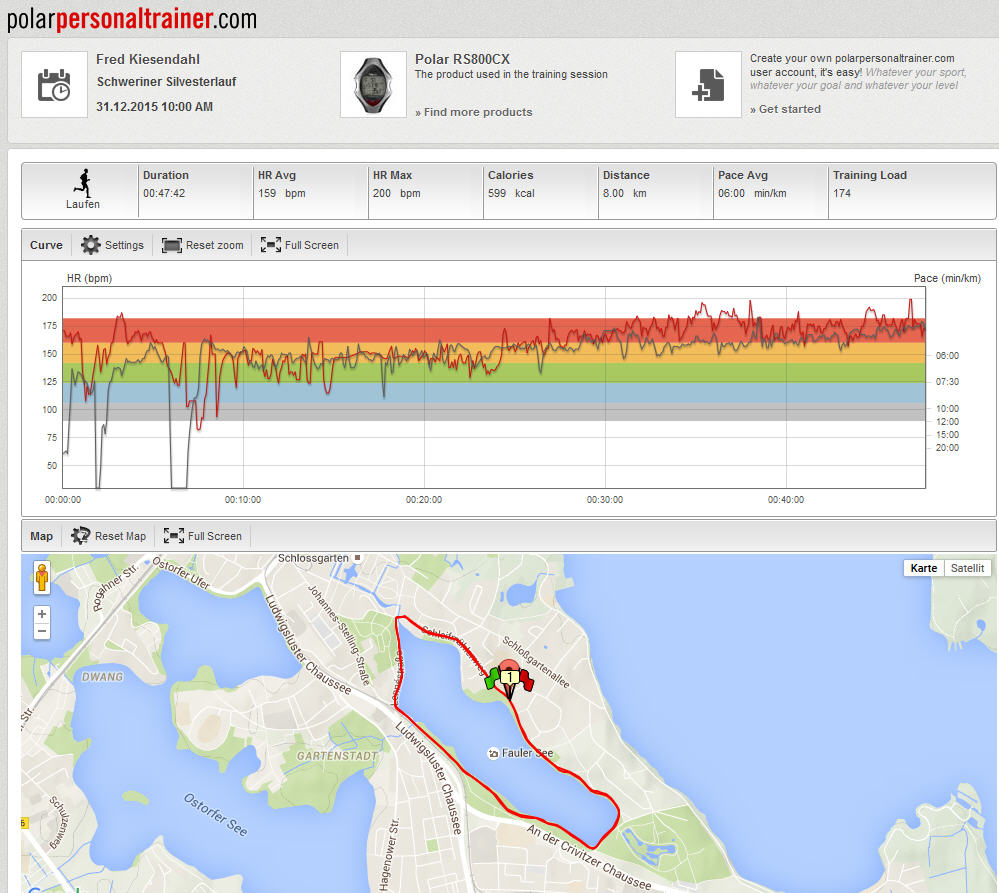Click the map Full Screen icon
Viewport: 999px width, 893px height.
click(x=173, y=536)
